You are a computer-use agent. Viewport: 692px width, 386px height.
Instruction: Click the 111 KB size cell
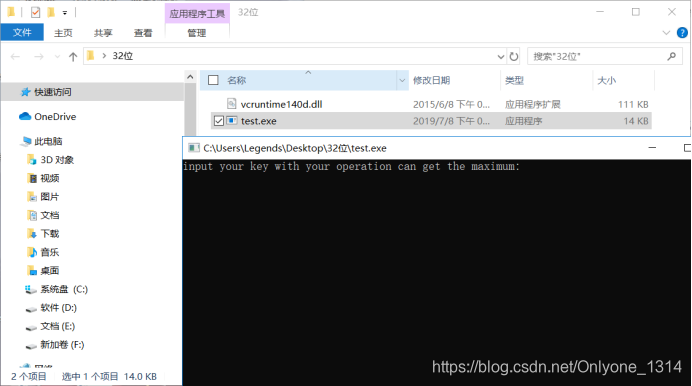633,105
